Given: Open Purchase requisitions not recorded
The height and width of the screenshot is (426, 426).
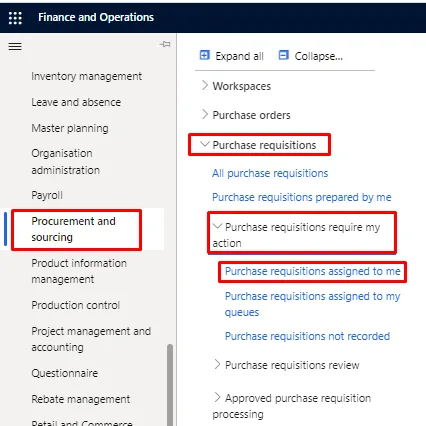Looking at the screenshot, I should pyautogui.click(x=307, y=336).
